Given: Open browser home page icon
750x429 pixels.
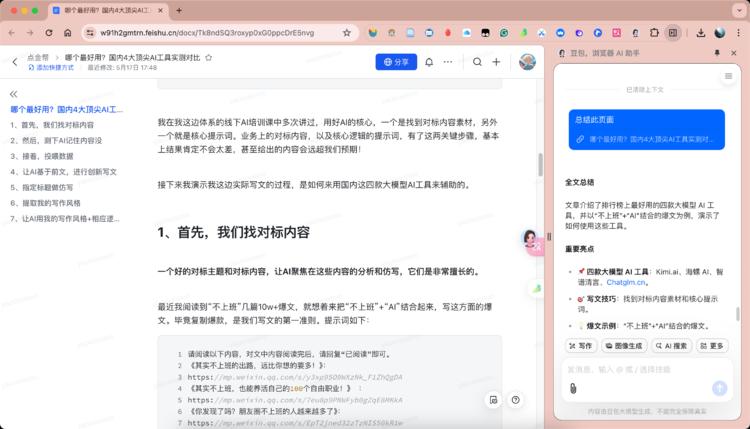Looking at the screenshot, I should click(x=67, y=33).
